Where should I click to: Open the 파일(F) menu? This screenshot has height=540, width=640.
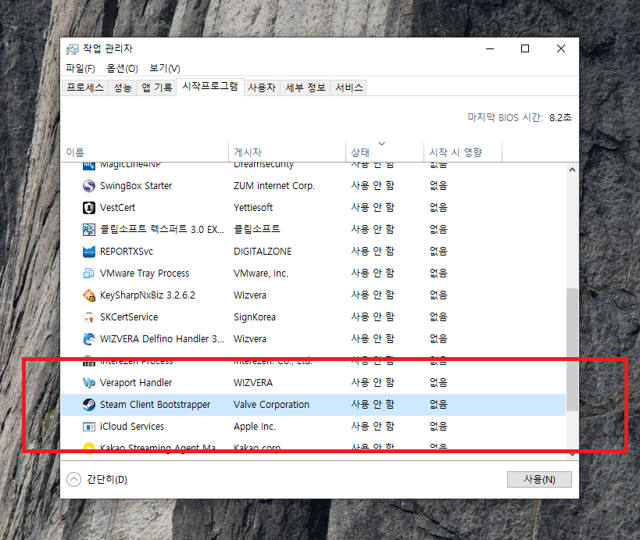(x=80, y=68)
